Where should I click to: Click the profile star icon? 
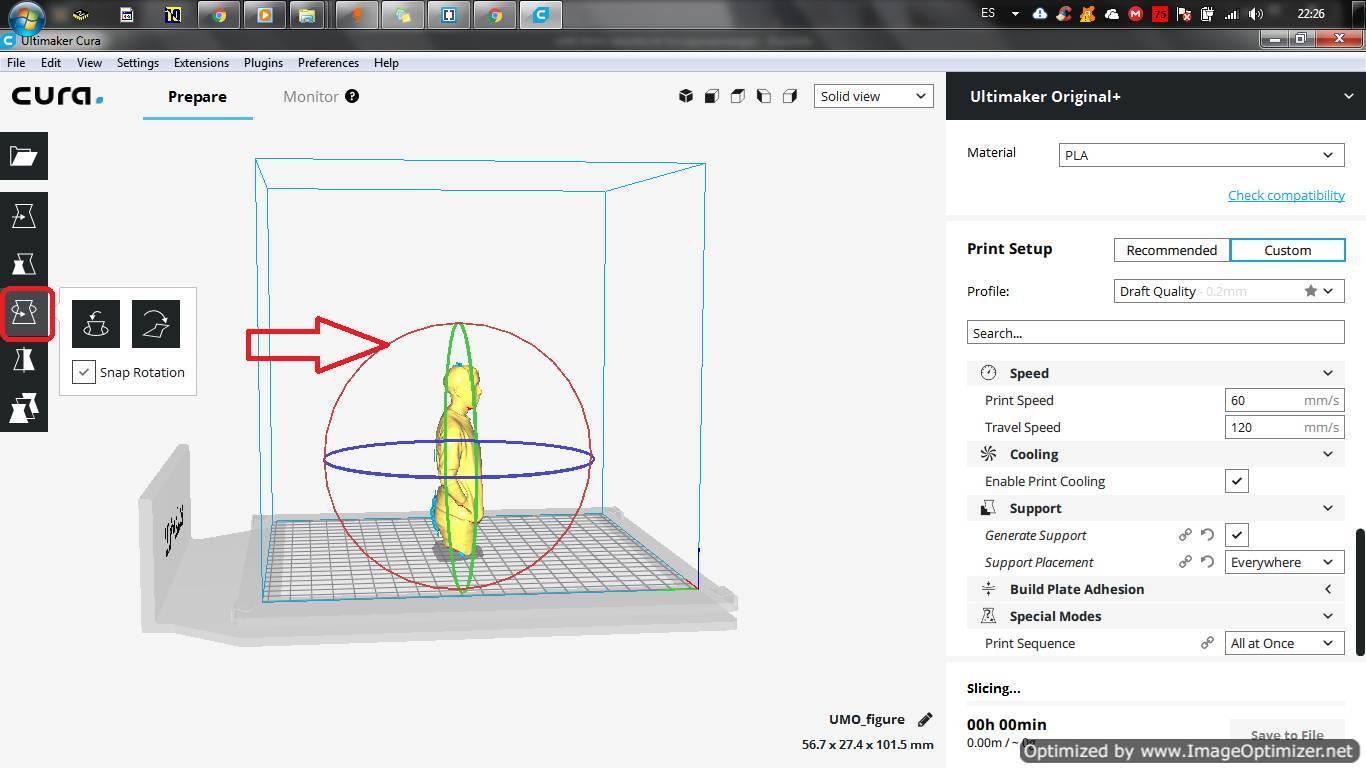click(x=1310, y=291)
